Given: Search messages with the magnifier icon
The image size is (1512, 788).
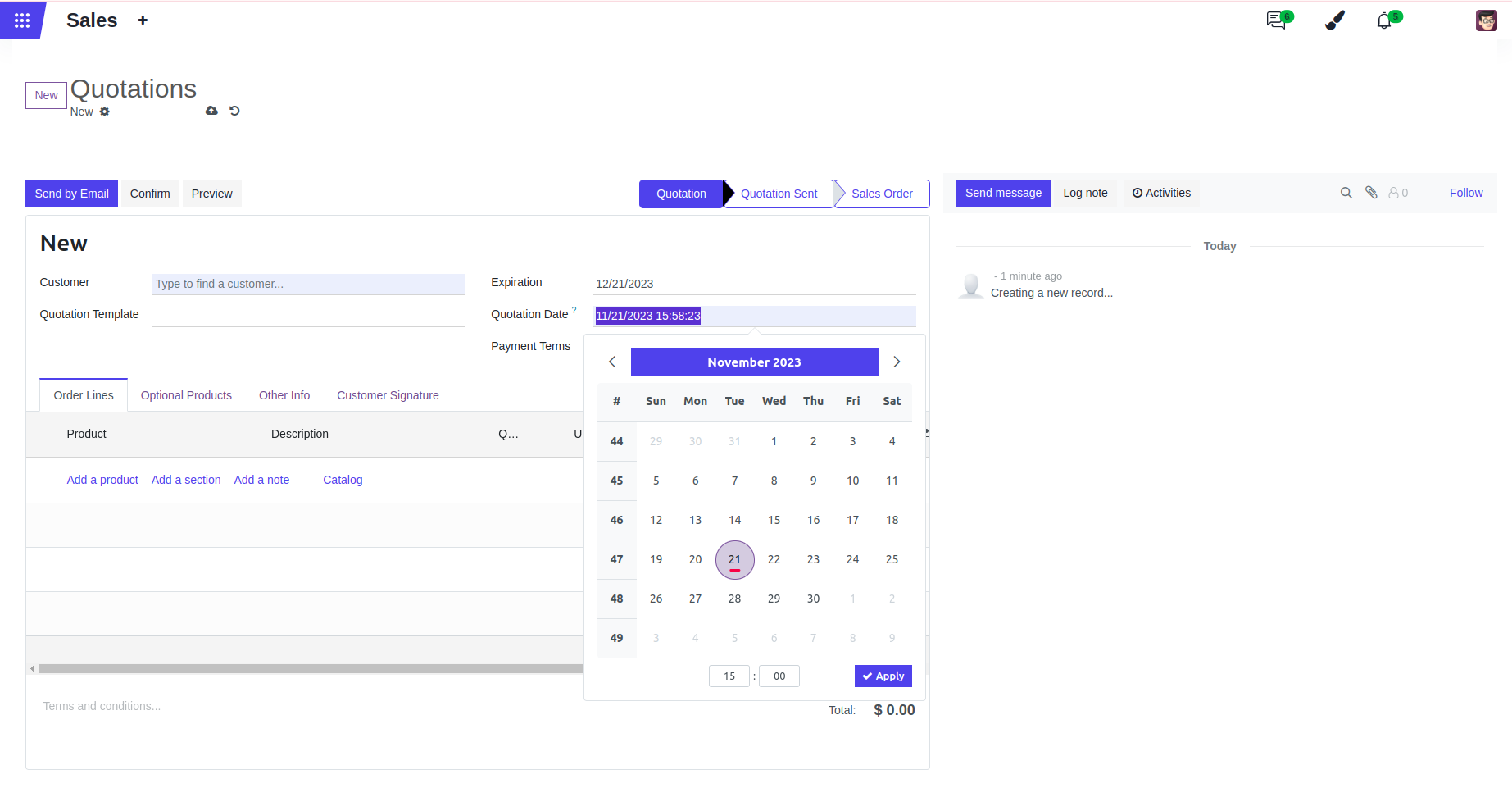Looking at the screenshot, I should 1346,193.
